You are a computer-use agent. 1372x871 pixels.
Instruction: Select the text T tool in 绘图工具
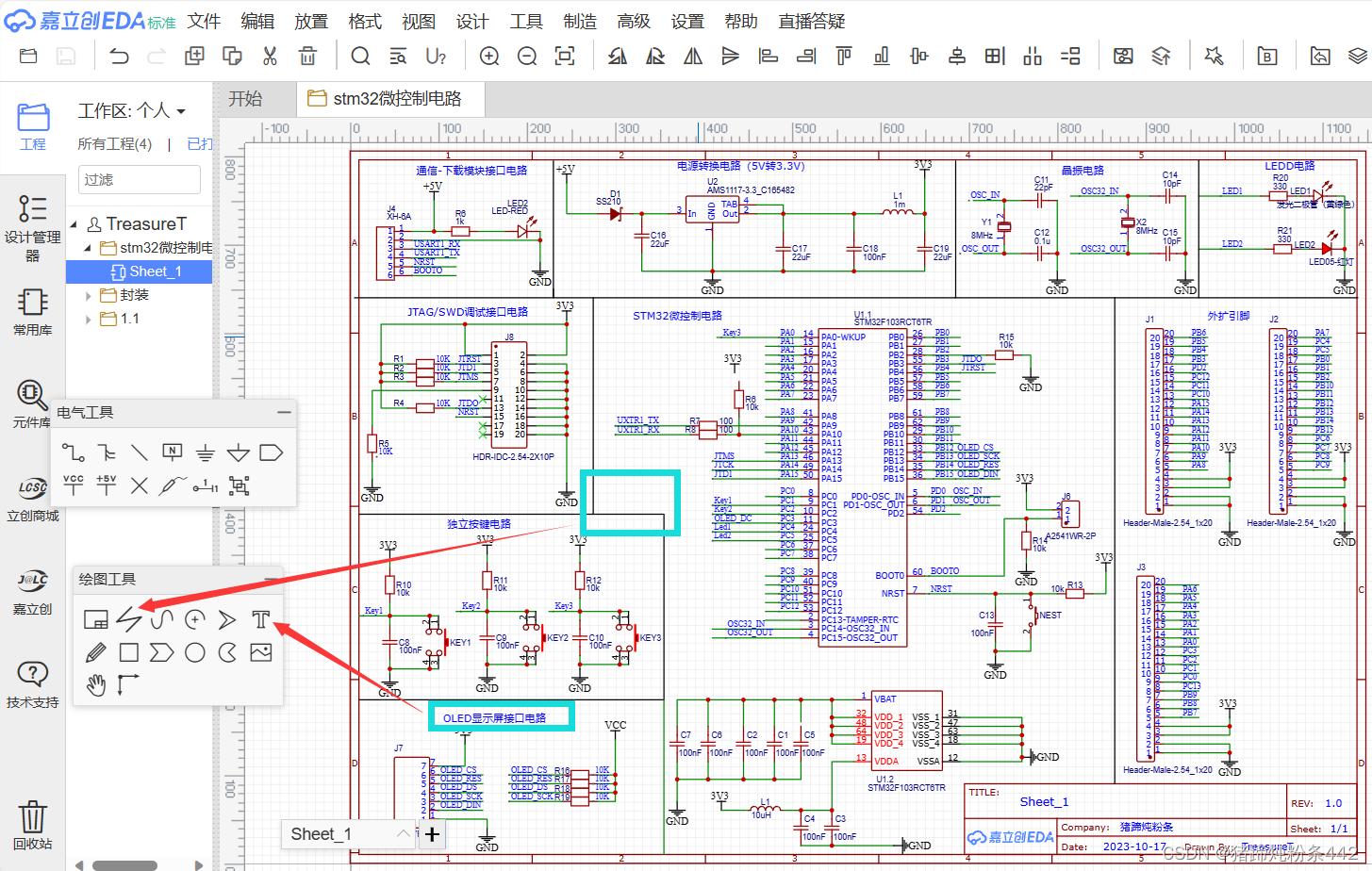tap(261, 619)
